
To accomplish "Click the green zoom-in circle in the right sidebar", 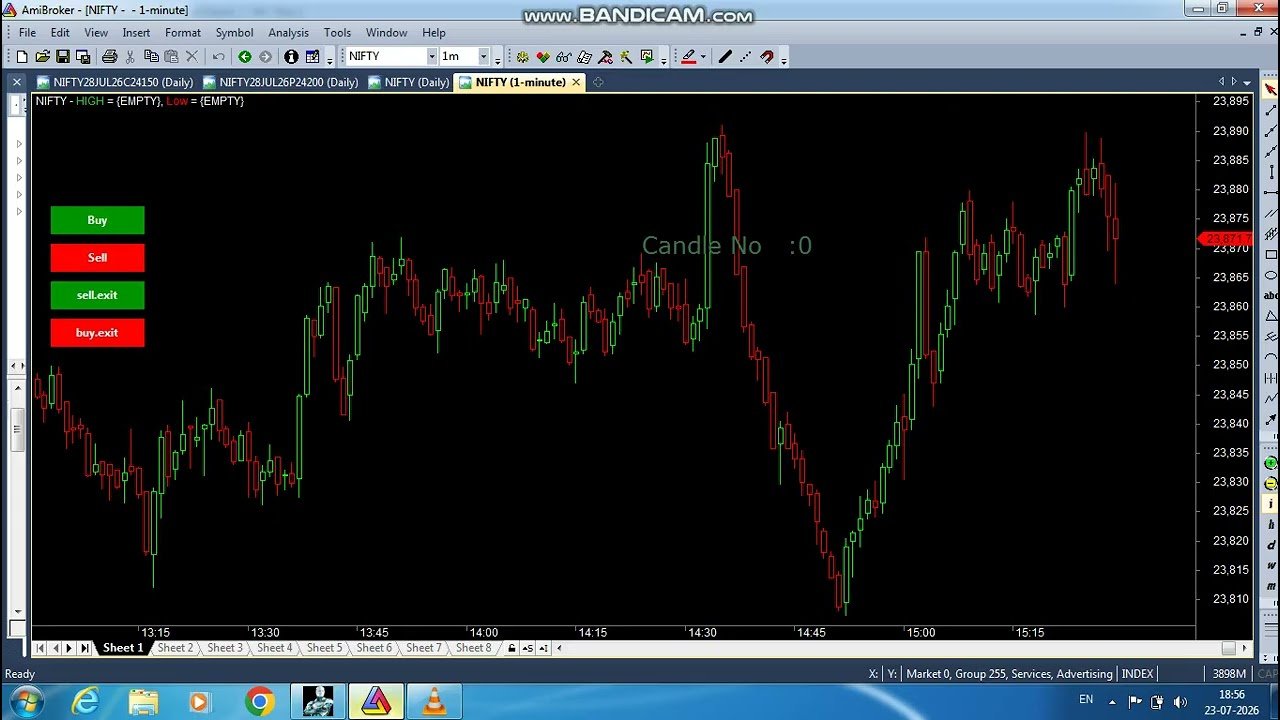I will (x=1271, y=463).
